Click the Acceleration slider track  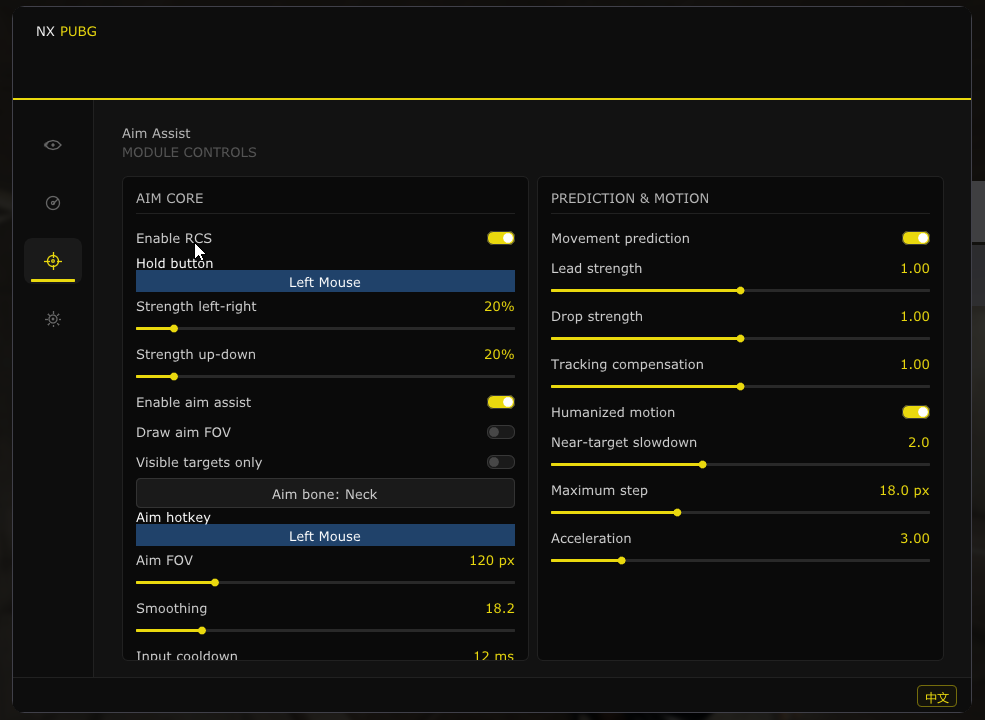pos(740,560)
